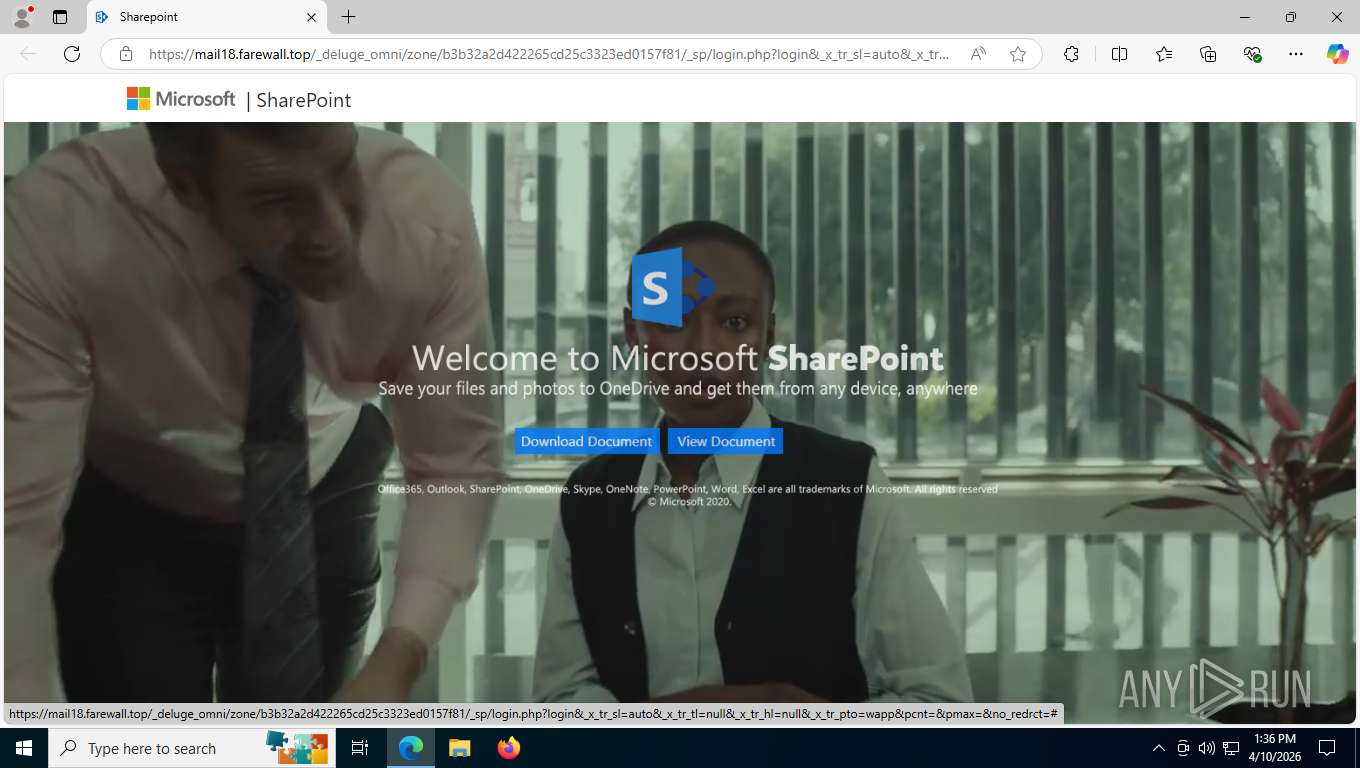Open the notification center icon
The height and width of the screenshot is (768, 1360).
pos(1327,748)
